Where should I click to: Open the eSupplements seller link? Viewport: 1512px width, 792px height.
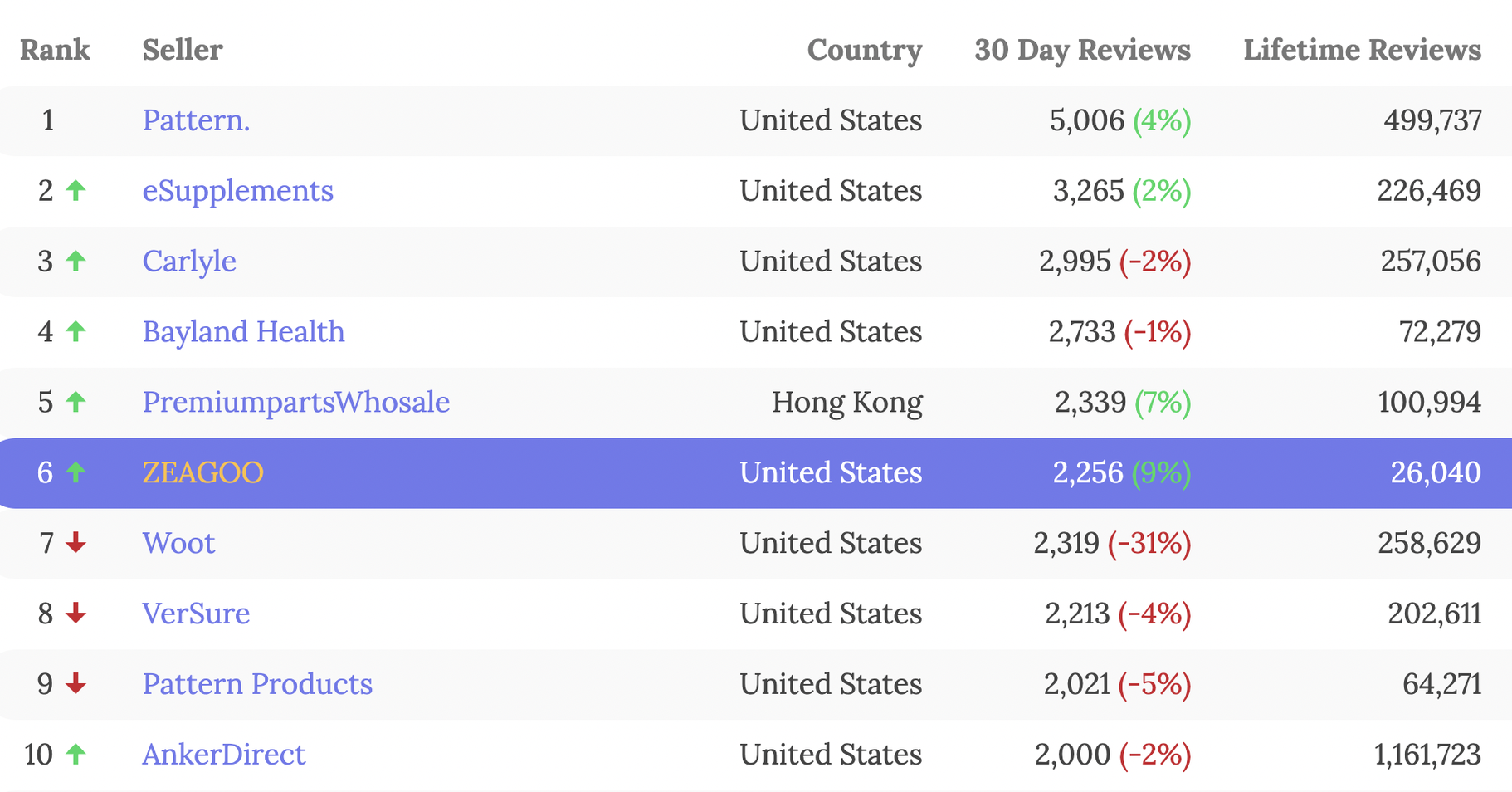click(237, 191)
